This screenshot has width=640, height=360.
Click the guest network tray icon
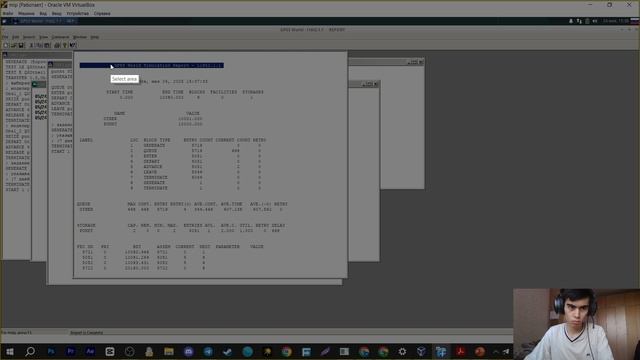(579, 21)
